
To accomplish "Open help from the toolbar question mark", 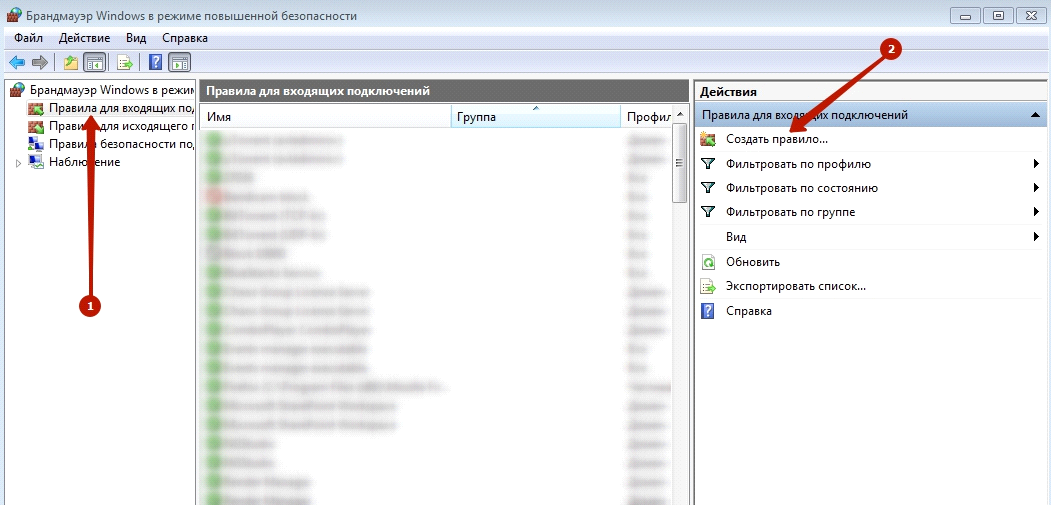I will tap(156, 63).
